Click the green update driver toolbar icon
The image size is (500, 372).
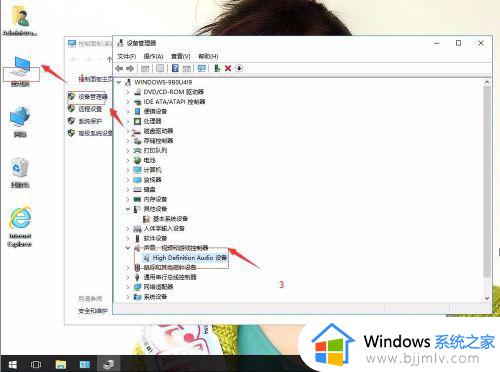217,69
